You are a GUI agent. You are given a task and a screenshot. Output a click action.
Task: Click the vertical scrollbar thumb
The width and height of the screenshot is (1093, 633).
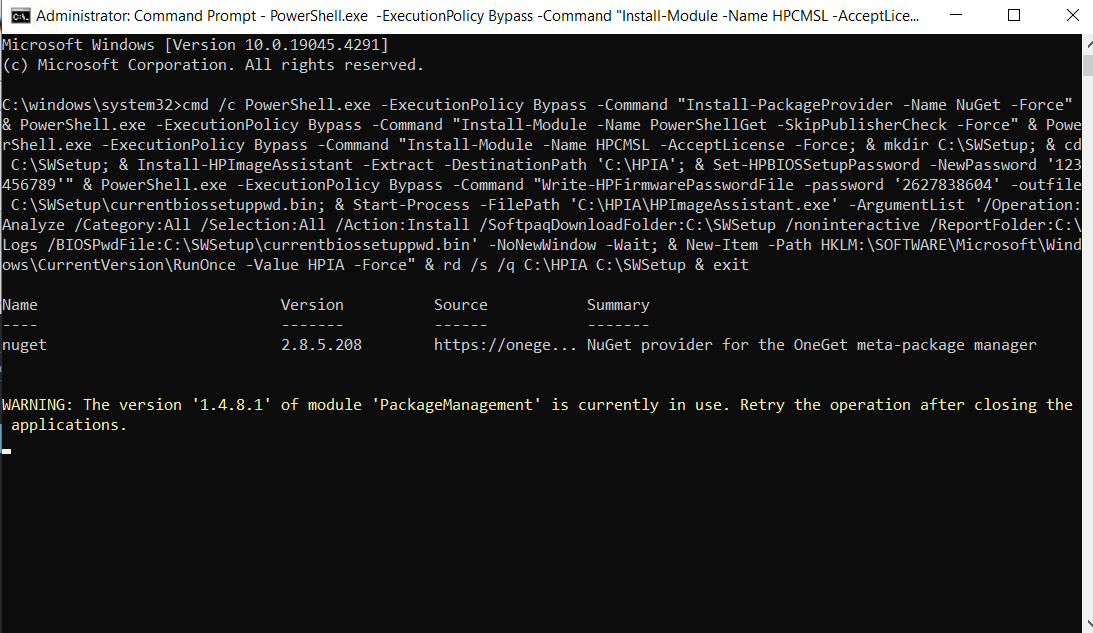(1087, 64)
